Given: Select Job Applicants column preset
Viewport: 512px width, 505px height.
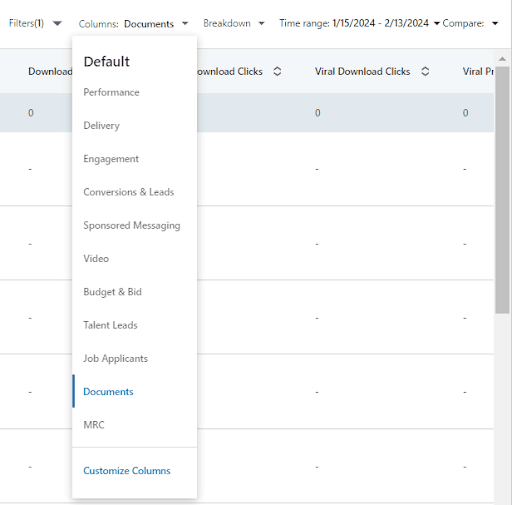Looking at the screenshot, I should [x=134, y=359].
